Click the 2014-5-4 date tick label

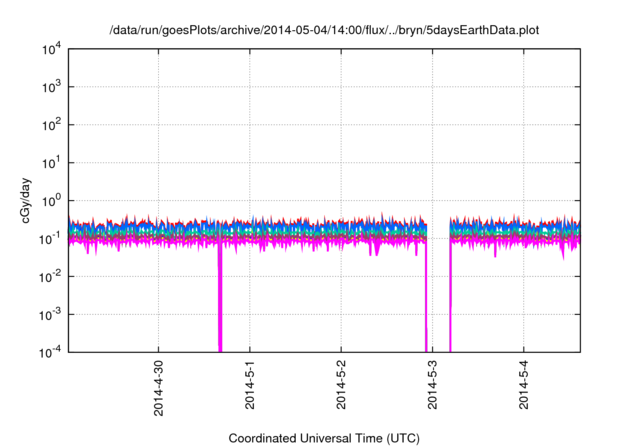click(x=524, y=385)
